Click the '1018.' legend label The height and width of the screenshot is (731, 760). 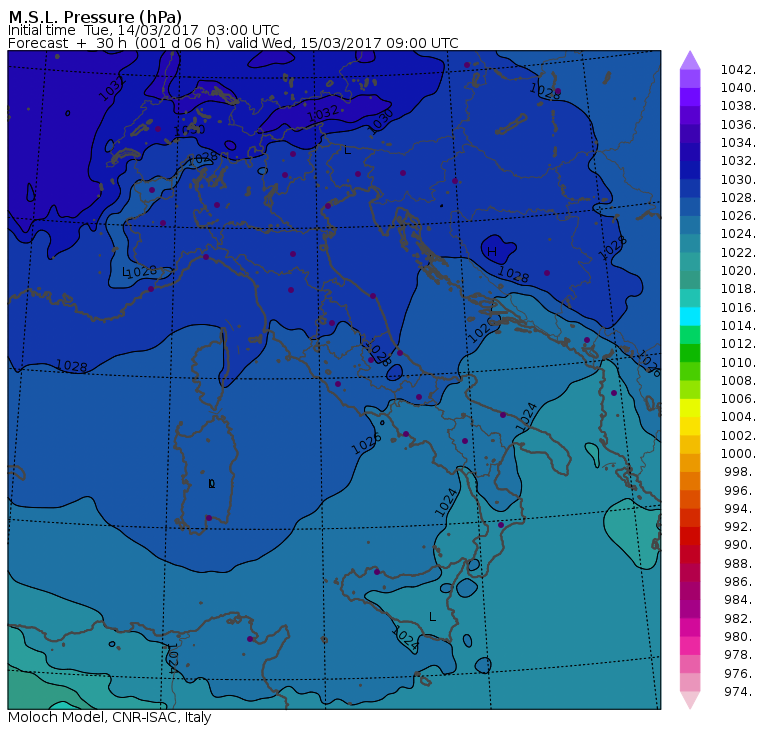(x=738, y=289)
